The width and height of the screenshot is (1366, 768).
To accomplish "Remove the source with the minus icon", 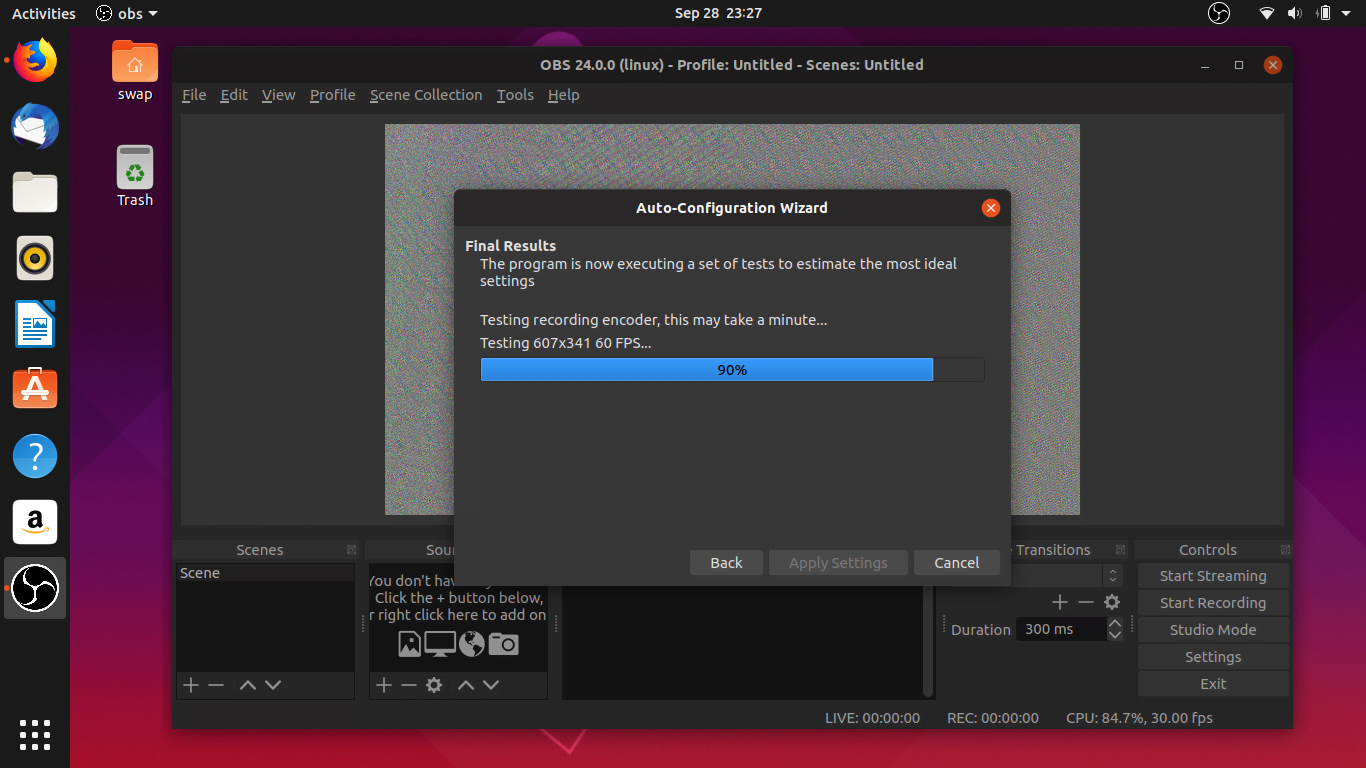I will pos(408,685).
